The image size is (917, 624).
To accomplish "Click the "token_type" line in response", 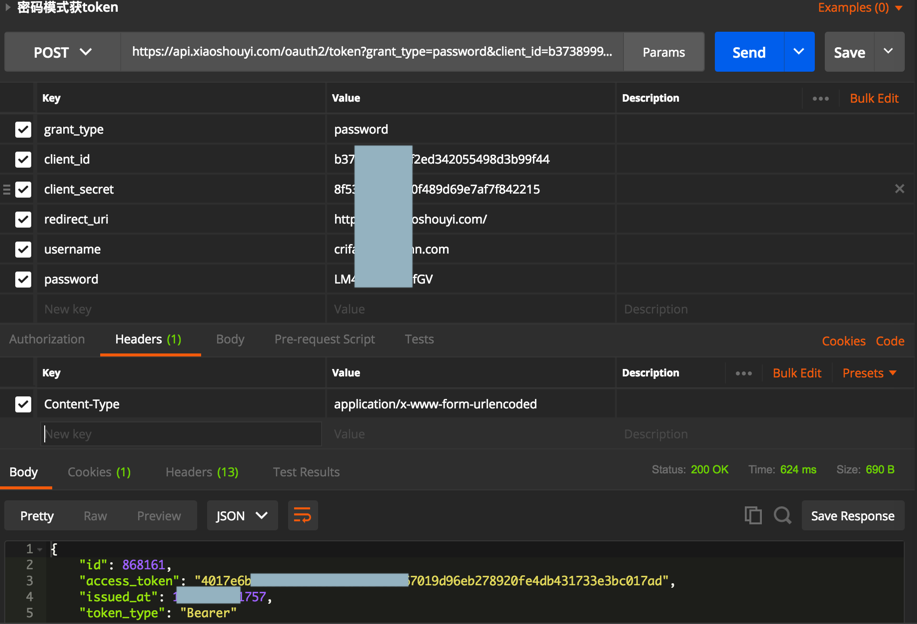I will click(x=158, y=613).
